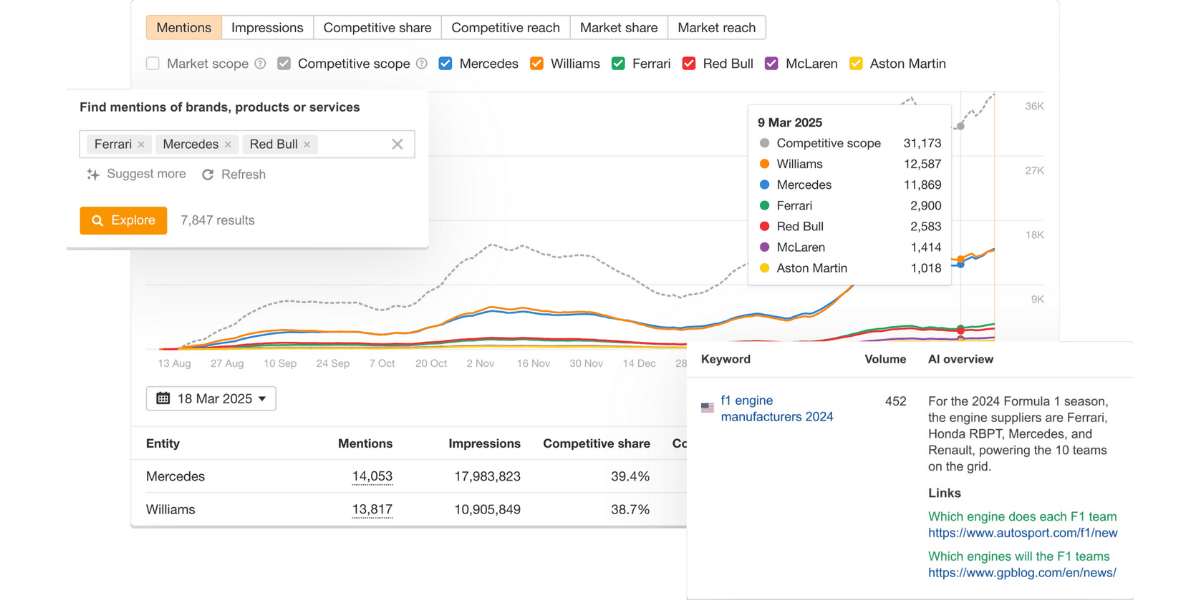The width and height of the screenshot is (1200, 600).
Task: Enable the Market scope checkbox
Action: [153, 63]
